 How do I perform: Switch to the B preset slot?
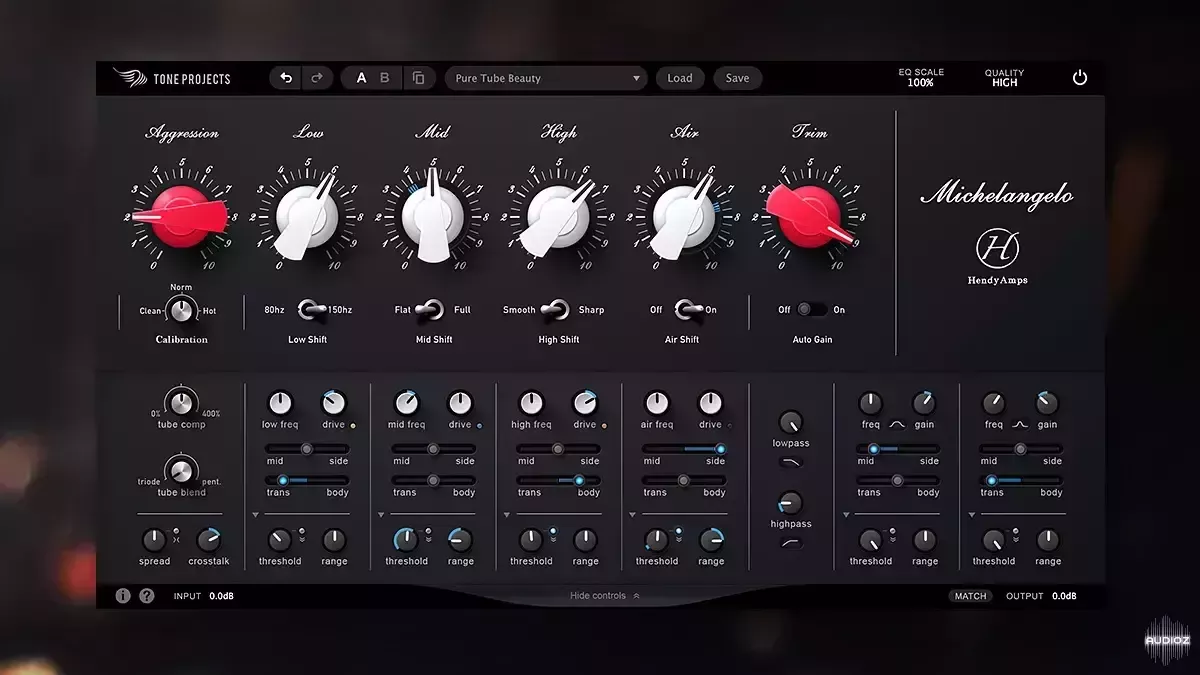tap(385, 78)
